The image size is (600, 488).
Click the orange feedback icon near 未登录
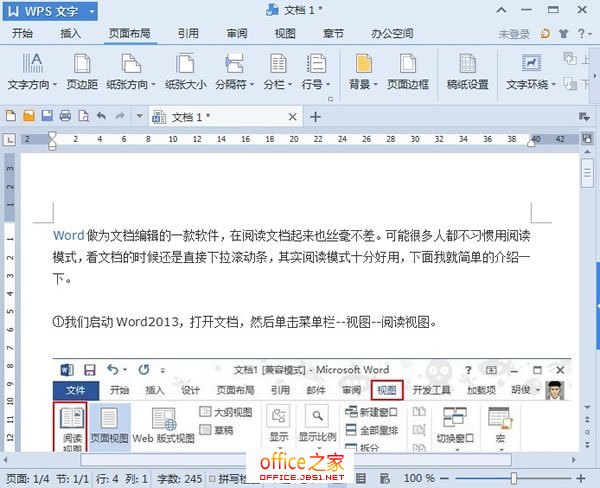coord(545,34)
